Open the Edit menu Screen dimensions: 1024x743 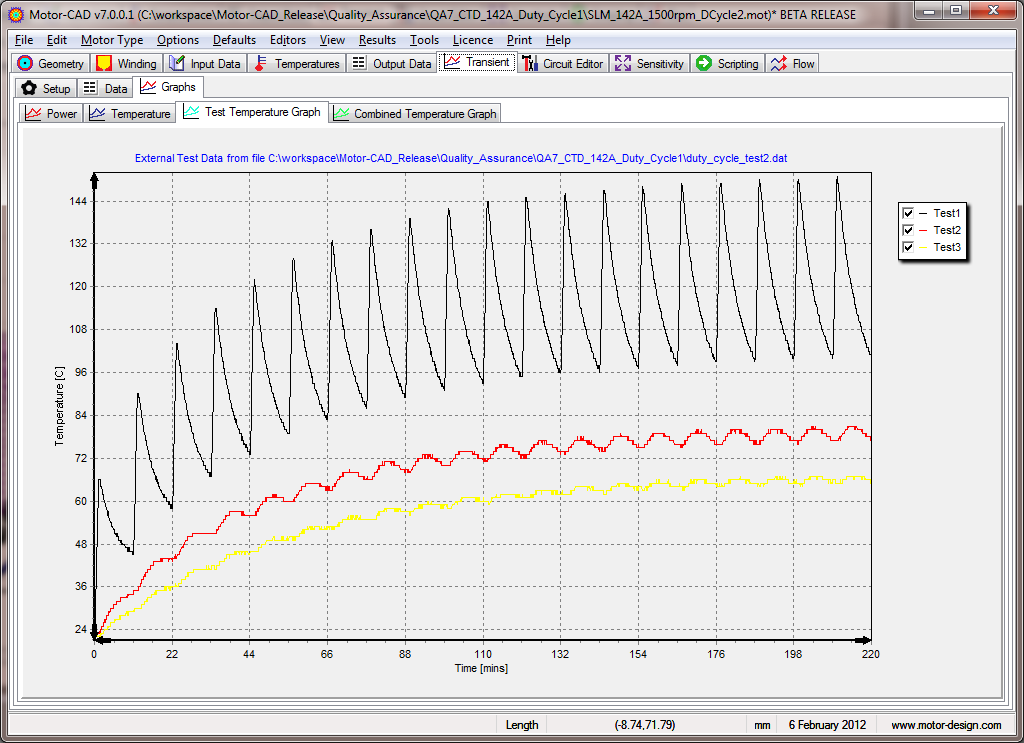57,40
